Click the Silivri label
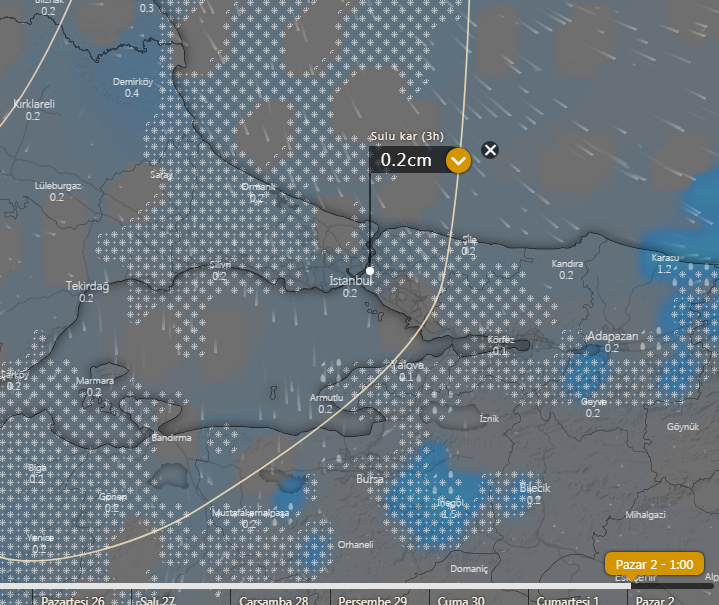Viewport: 719px width, 605px height. tap(220, 265)
